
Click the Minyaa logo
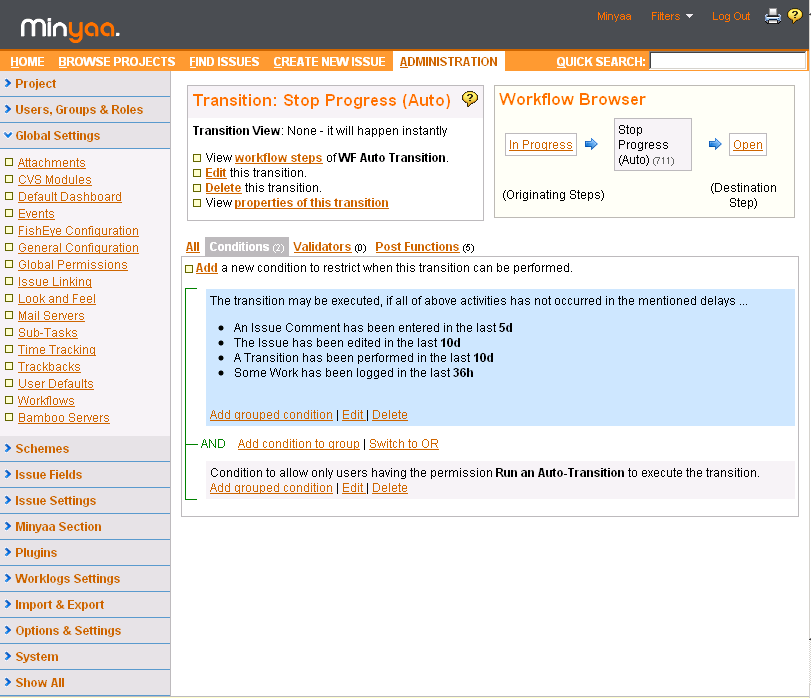(70, 29)
